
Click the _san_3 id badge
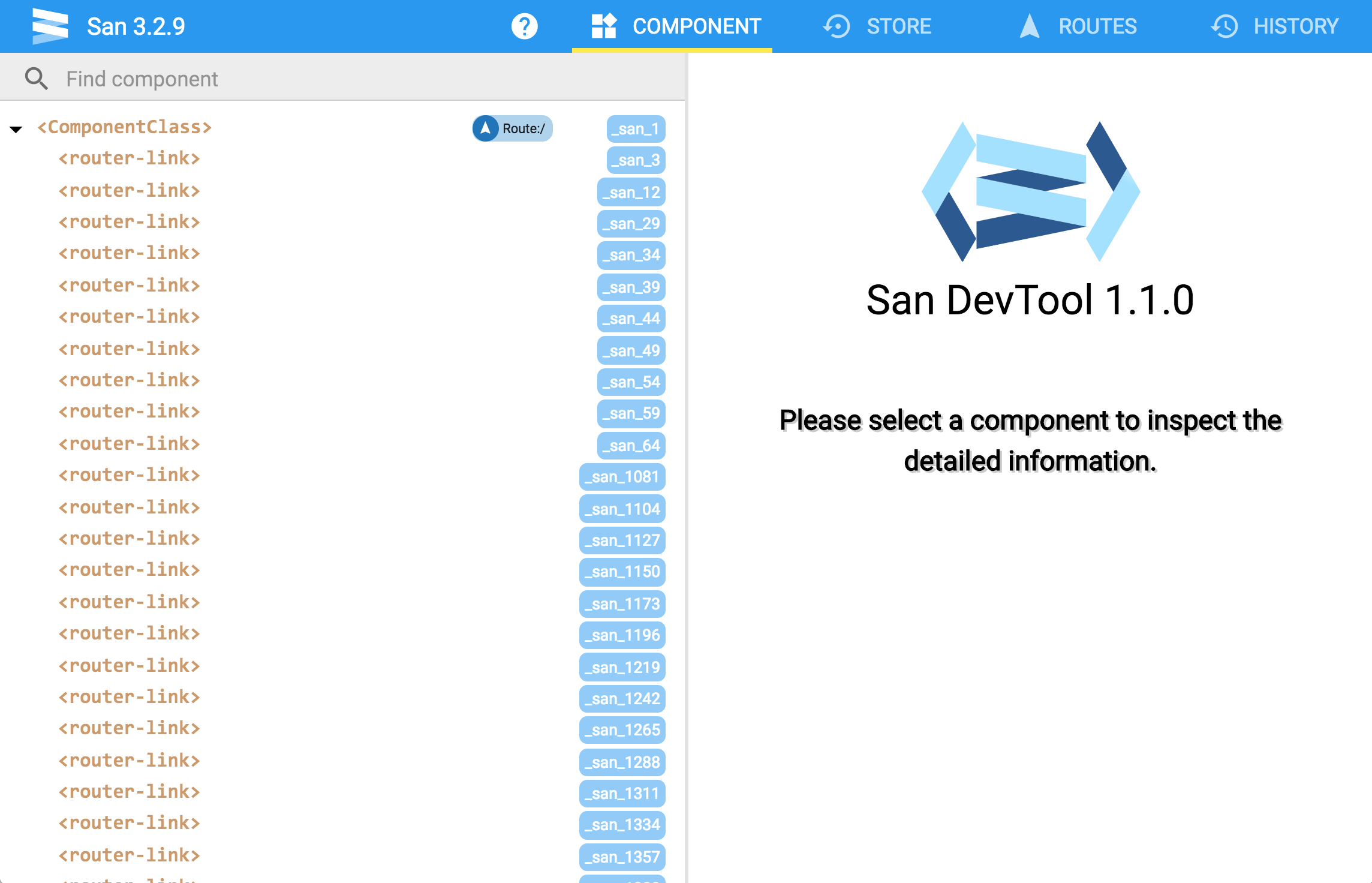pyautogui.click(x=636, y=160)
